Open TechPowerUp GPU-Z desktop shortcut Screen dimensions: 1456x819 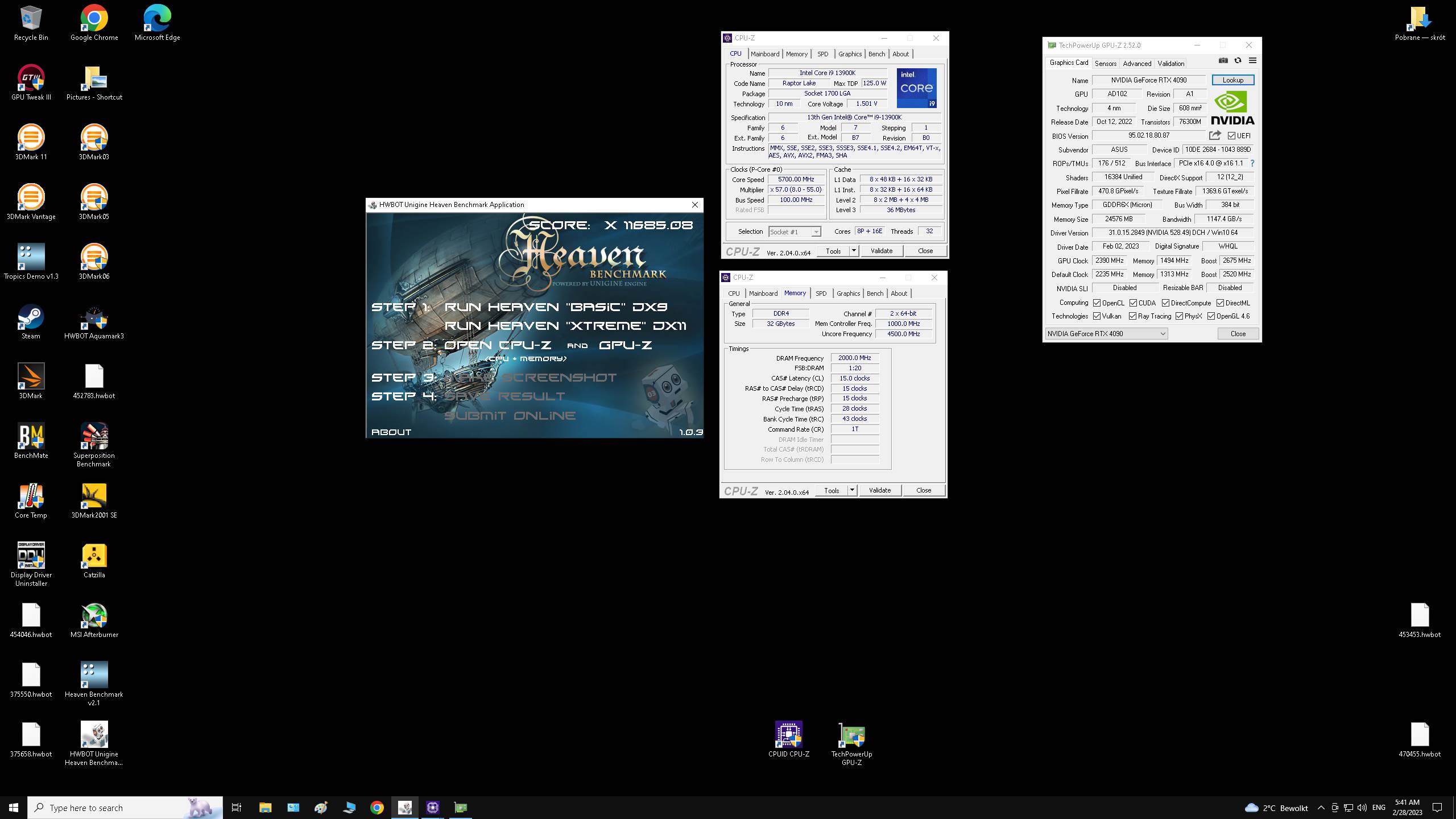pyautogui.click(x=851, y=743)
